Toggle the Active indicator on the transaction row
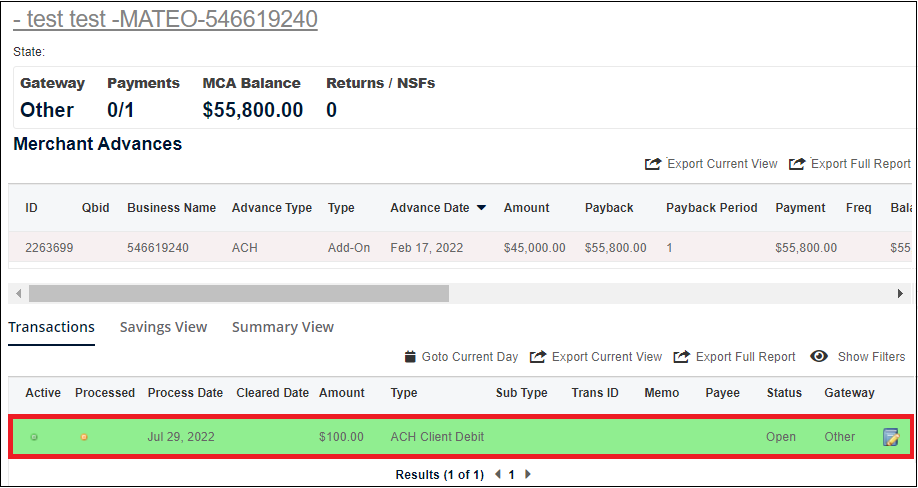The height and width of the screenshot is (488, 918). tap(34, 437)
